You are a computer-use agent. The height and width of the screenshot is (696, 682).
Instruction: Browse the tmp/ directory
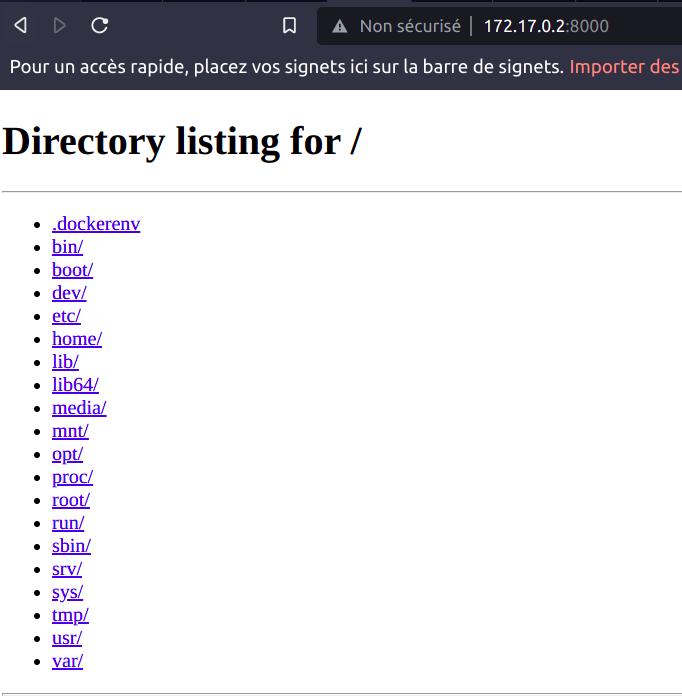pos(70,615)
